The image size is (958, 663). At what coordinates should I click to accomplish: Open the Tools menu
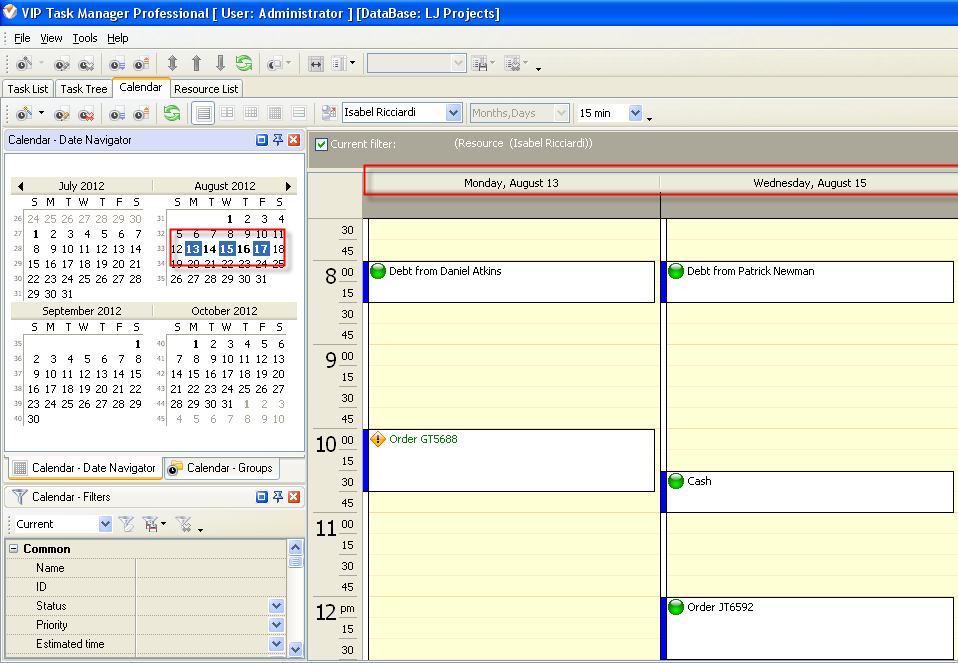click(85, 38)
